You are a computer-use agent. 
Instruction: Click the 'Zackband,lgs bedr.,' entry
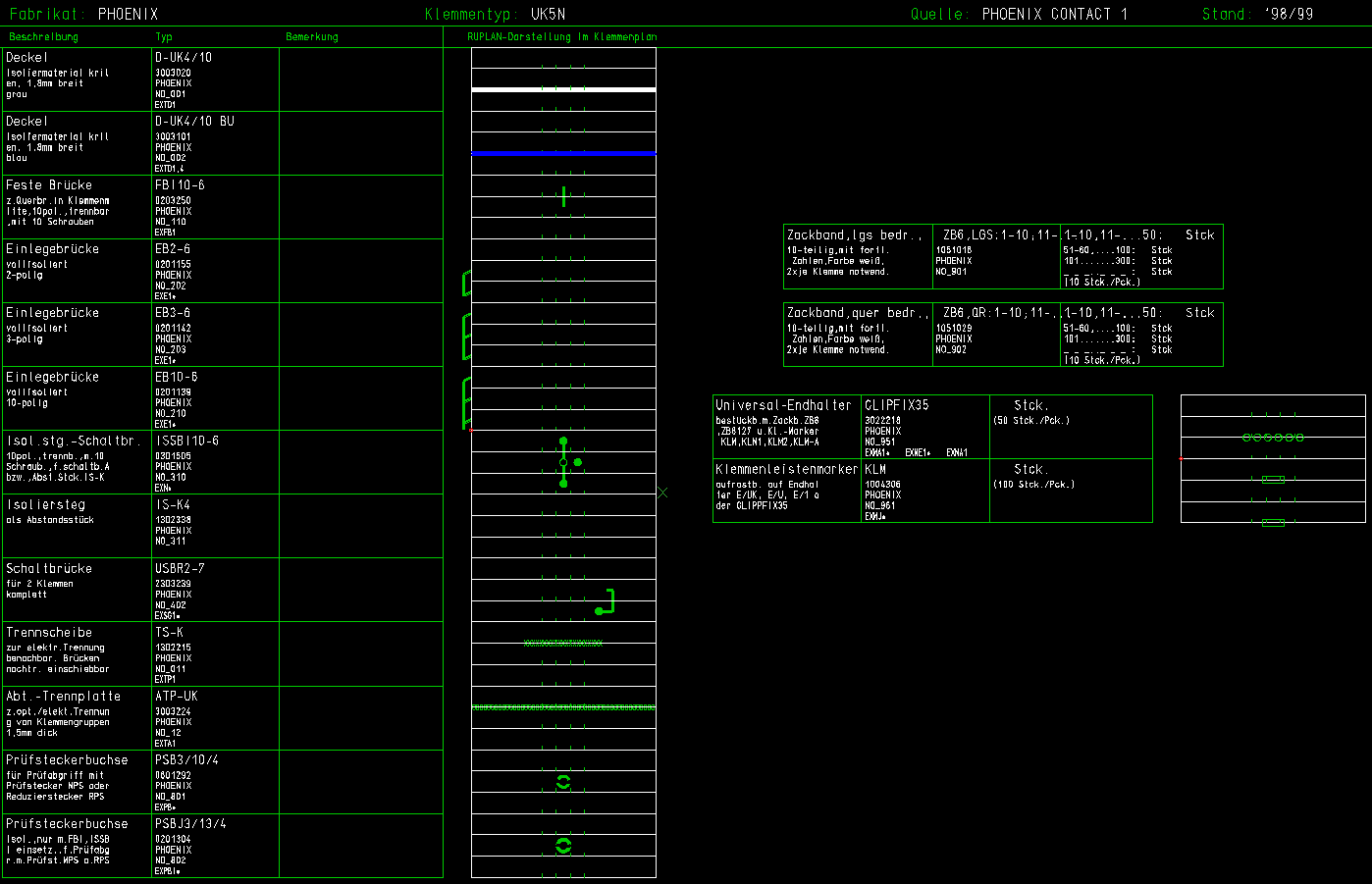(x=855, y=235)
